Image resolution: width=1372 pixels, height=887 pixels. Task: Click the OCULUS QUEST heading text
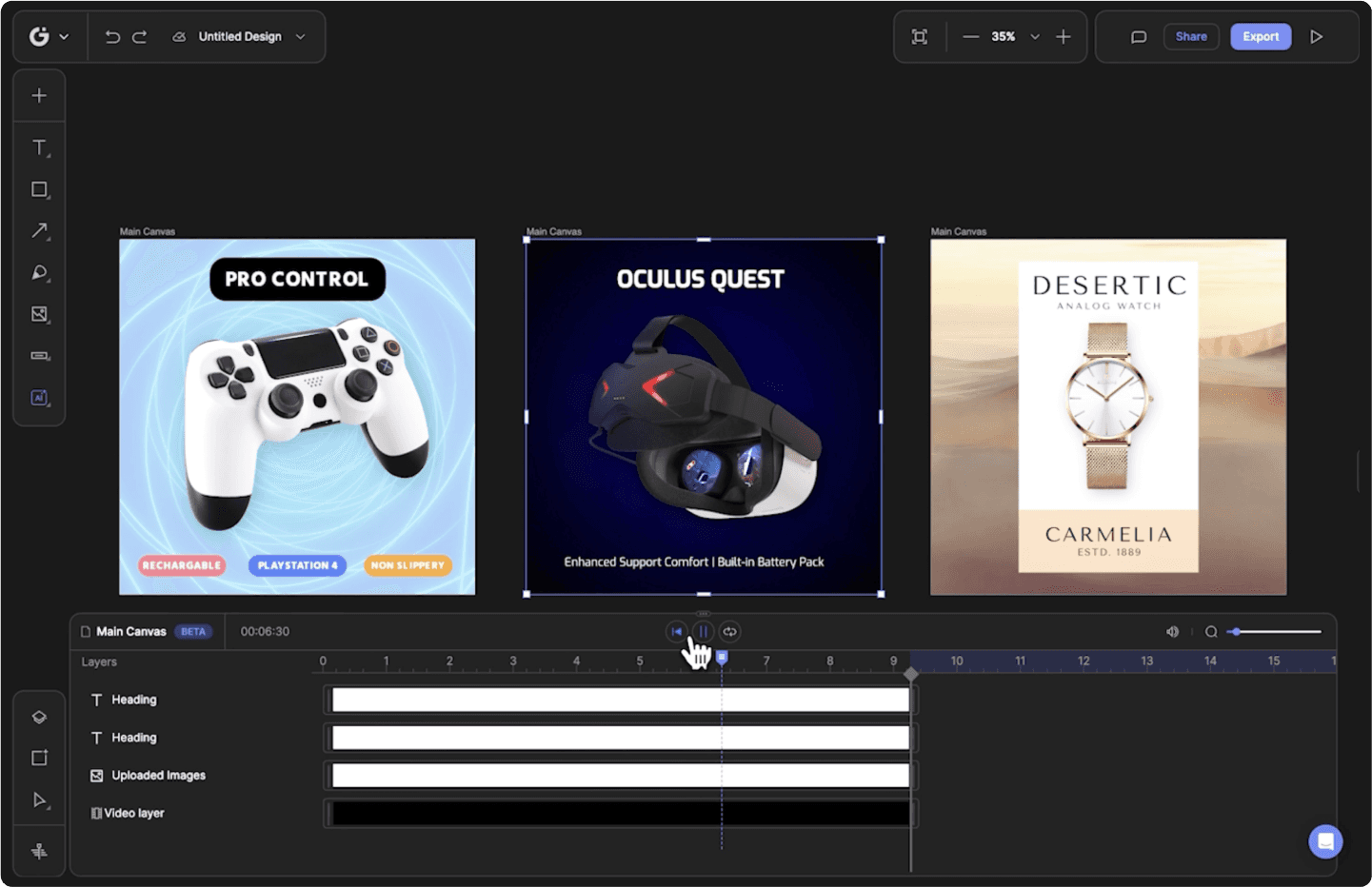(700, 279)
